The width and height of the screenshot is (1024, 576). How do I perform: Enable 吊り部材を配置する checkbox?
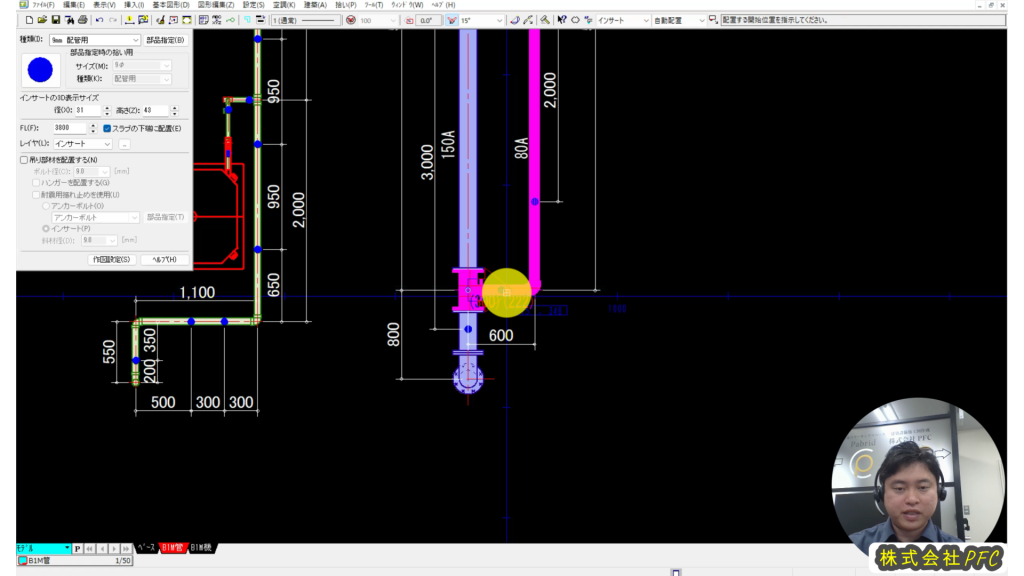click(x=25, y=160)
